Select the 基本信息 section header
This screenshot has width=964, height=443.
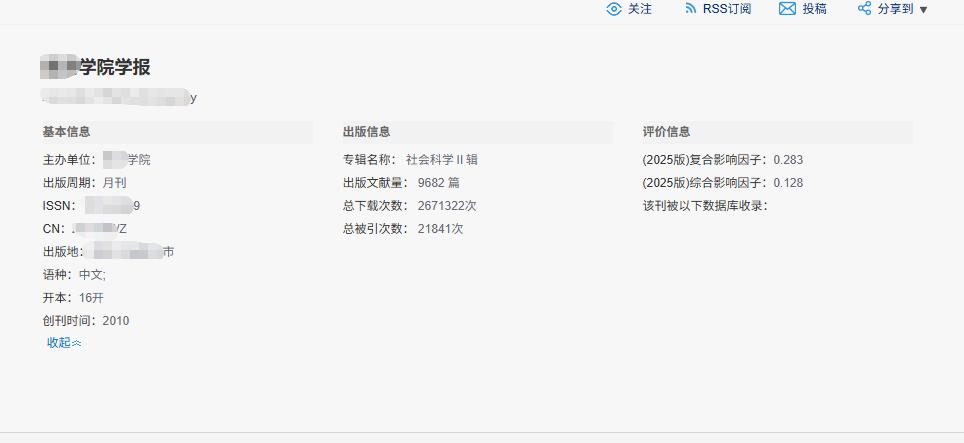click(x=66, y=131)
